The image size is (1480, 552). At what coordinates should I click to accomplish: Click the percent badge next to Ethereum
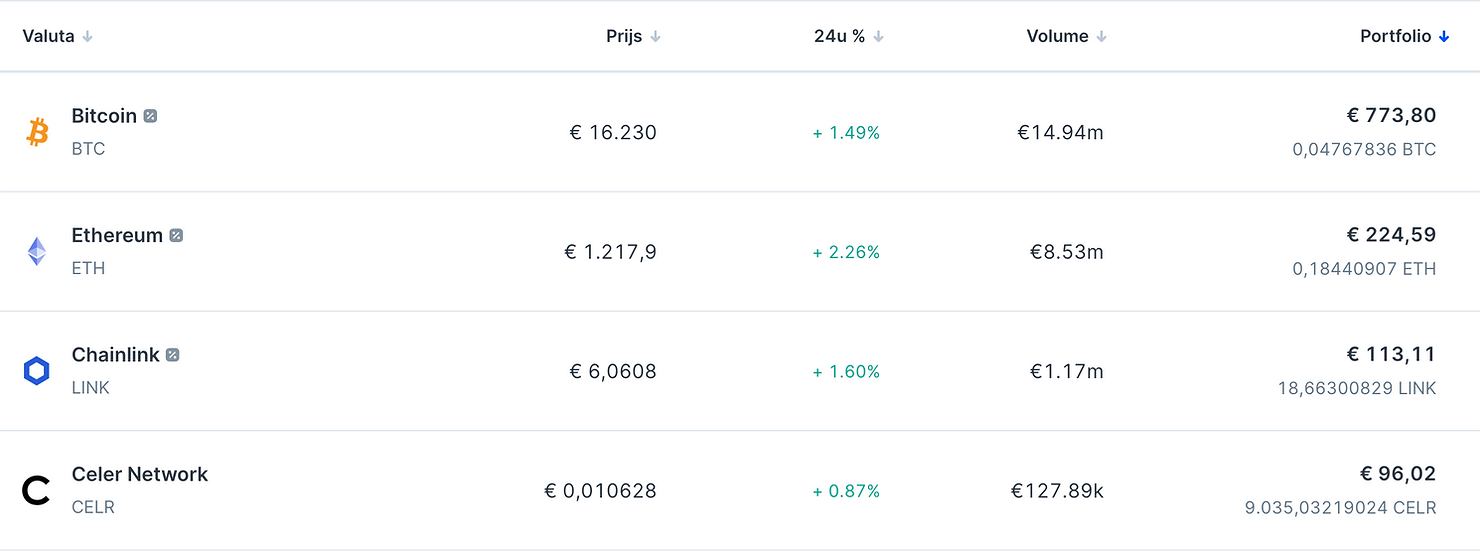(x=176, y=236)
